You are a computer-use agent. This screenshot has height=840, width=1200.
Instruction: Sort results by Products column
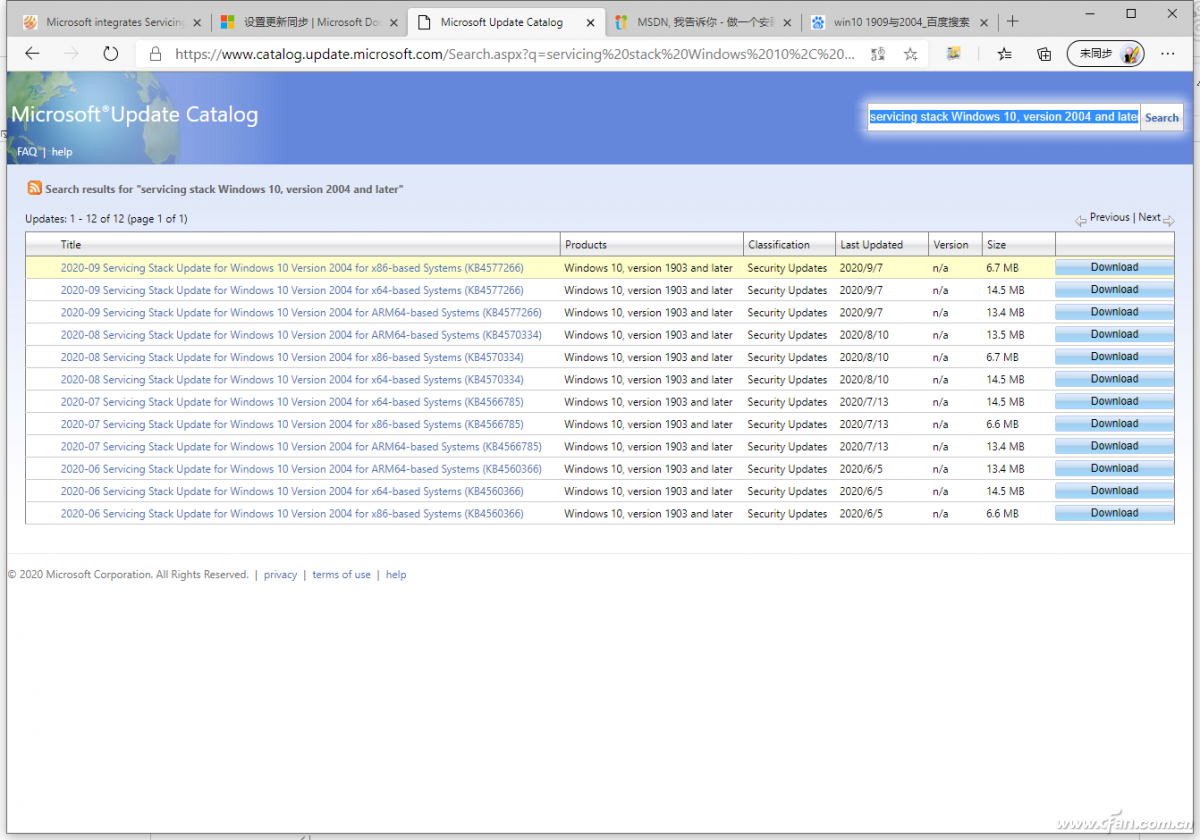tap(586, 245)
